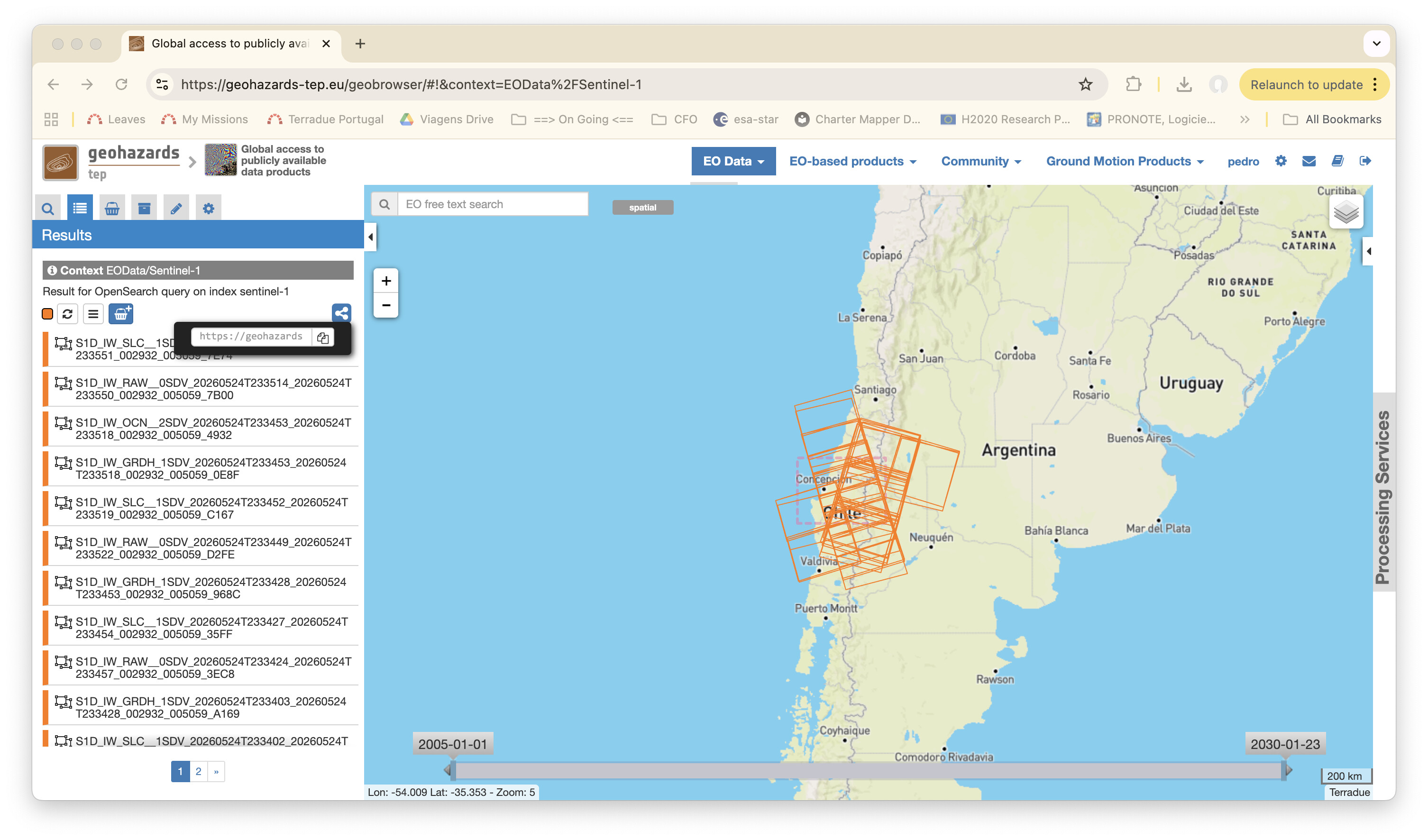
Task: Open the envelope contact icon
Action: click(x=1309, y=161)
